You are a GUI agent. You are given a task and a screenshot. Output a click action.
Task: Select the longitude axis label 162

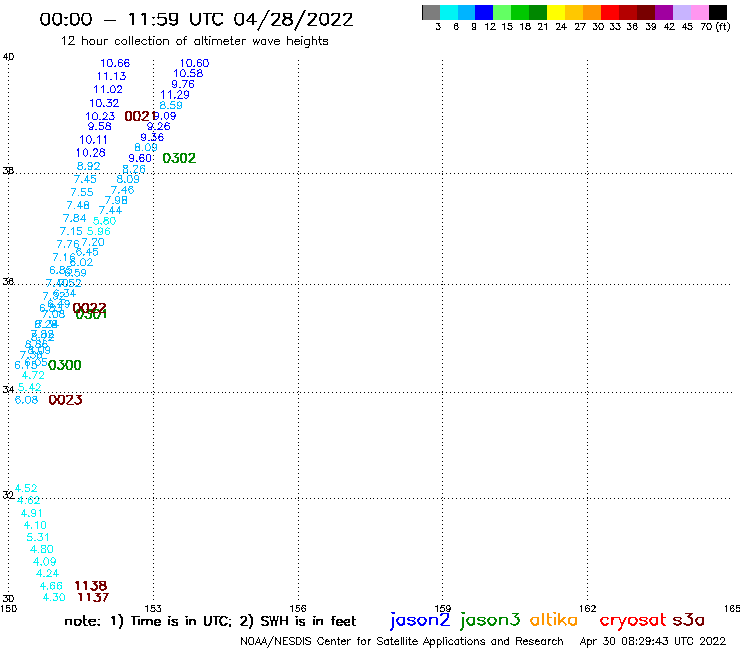[x=588, y=608]
